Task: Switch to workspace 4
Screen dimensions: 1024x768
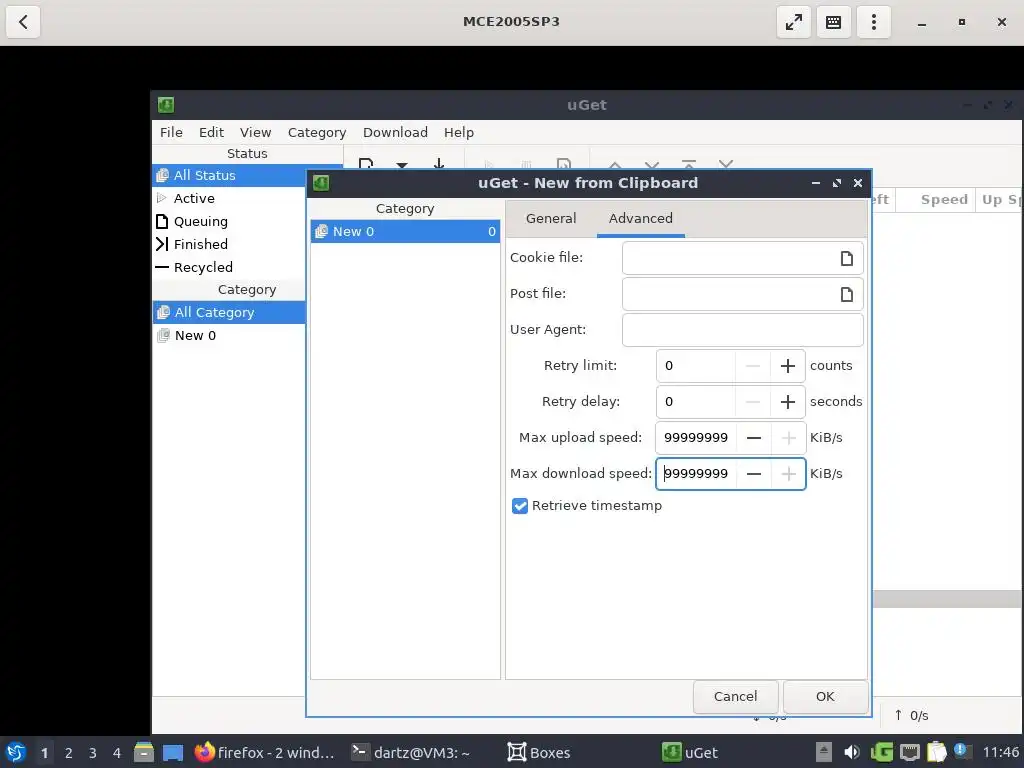Action: 117,753
